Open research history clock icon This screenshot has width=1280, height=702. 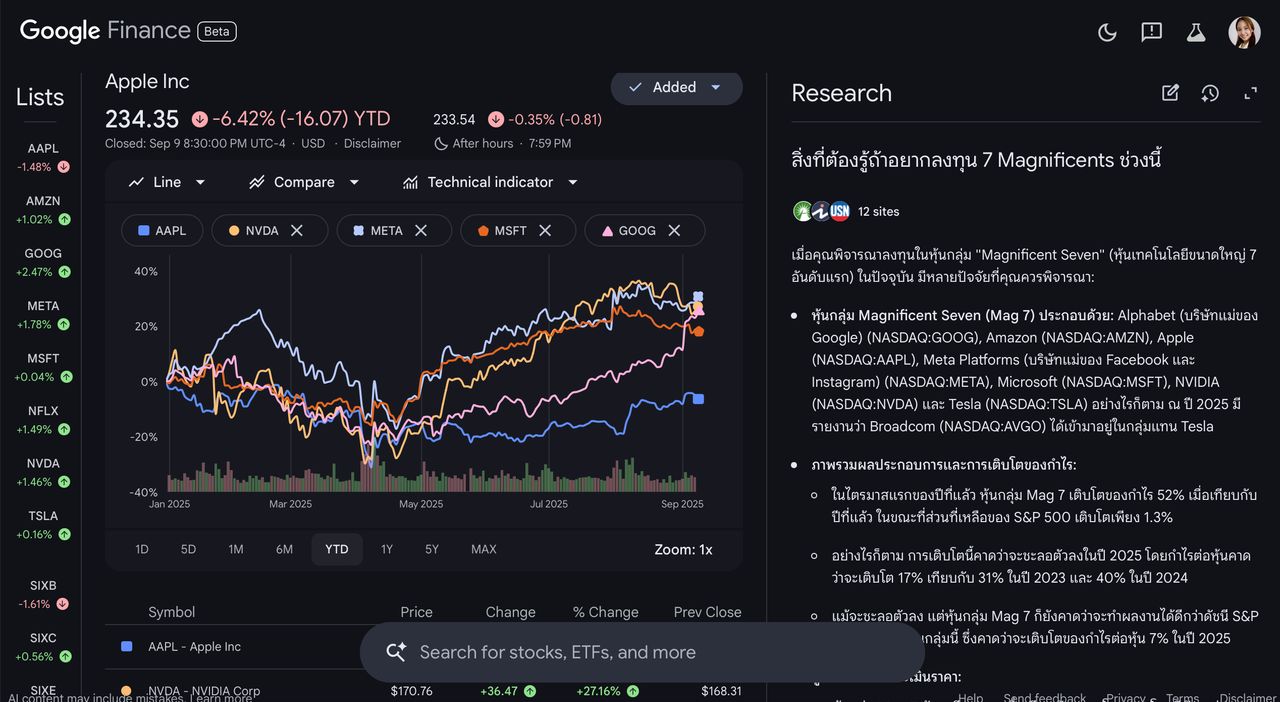click(x=1210, y=93)
